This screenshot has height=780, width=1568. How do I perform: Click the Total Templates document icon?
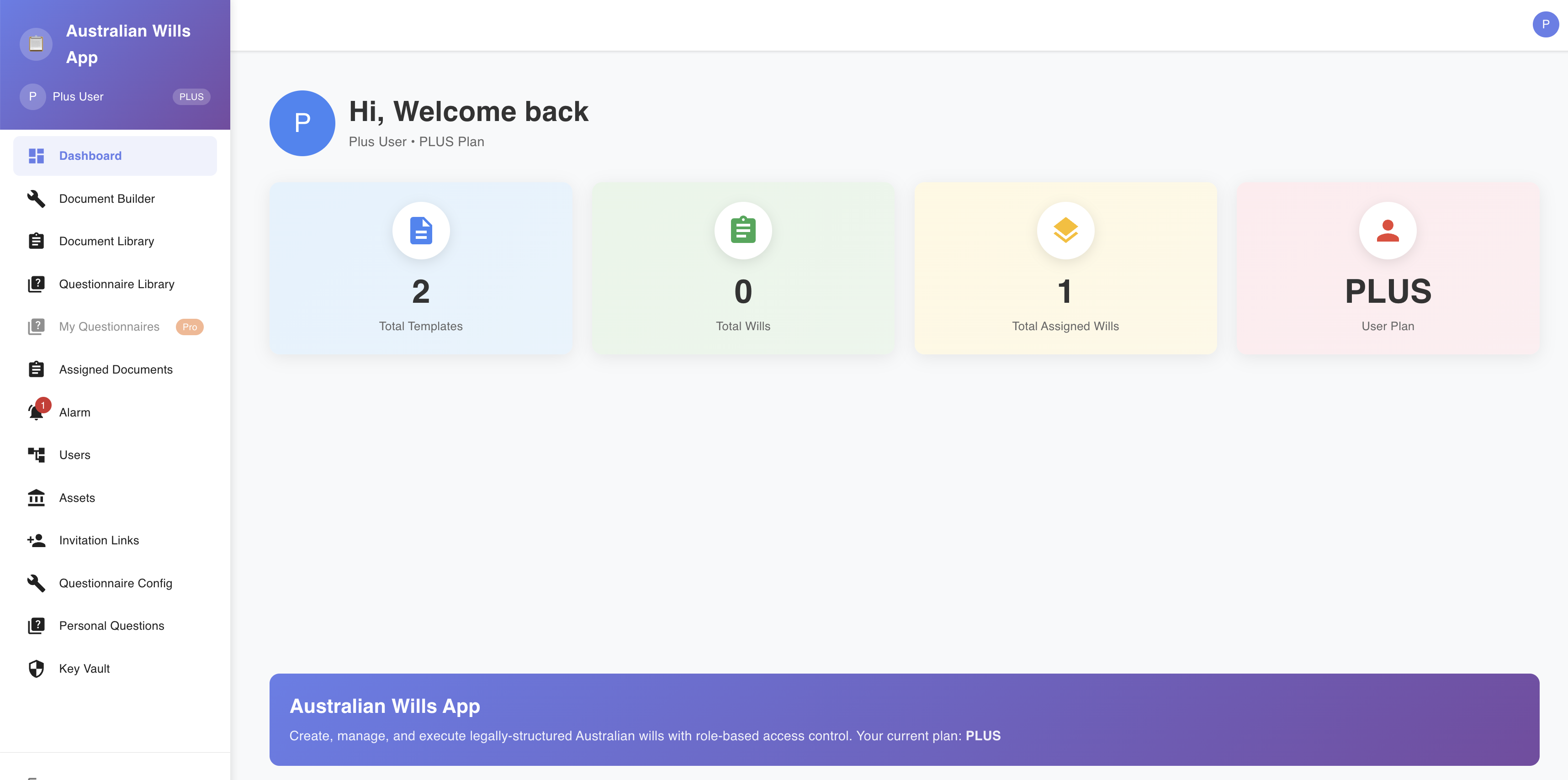(421, 231)
